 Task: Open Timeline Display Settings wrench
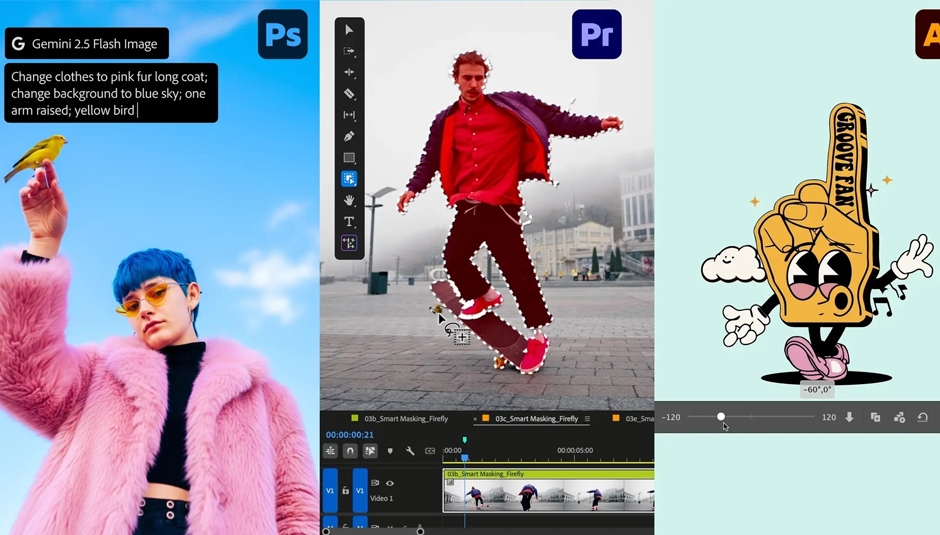coord(410,451)
